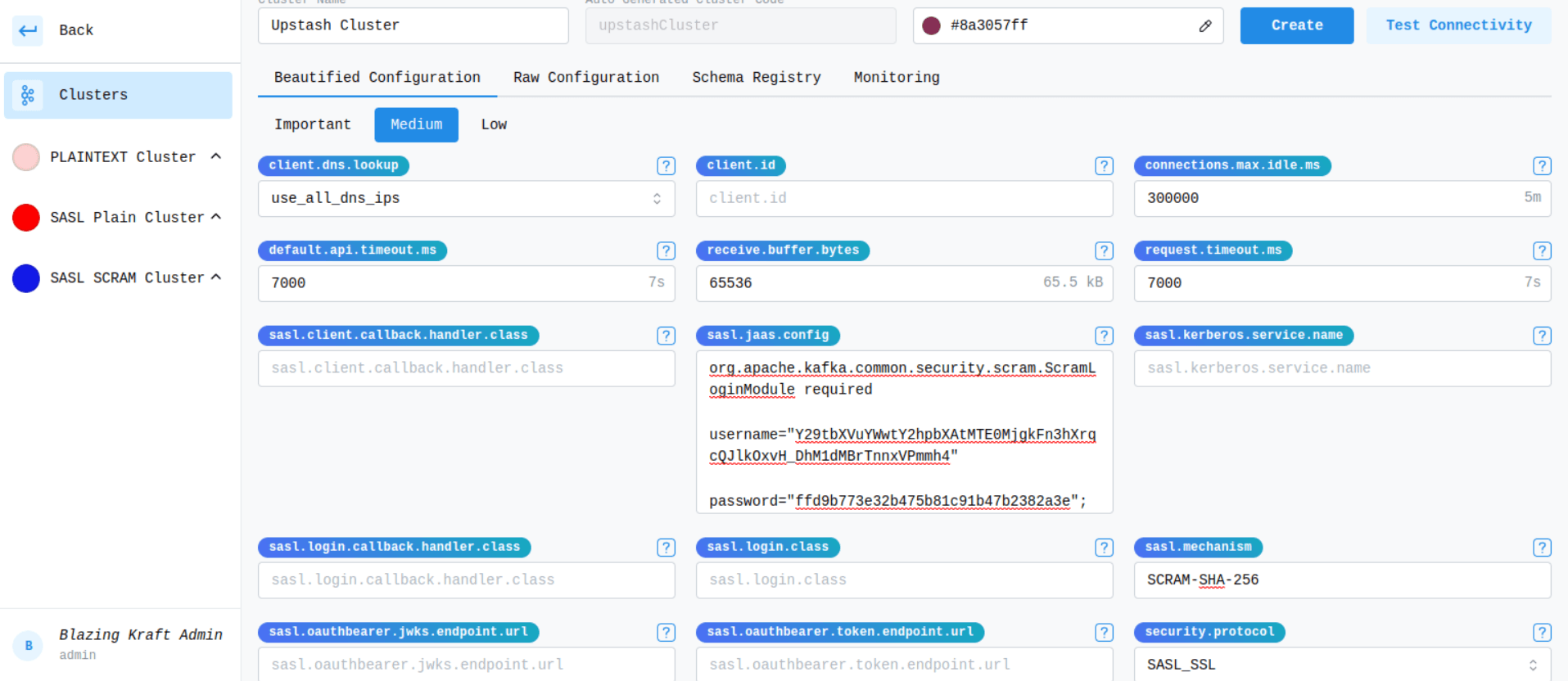Image resolution: width=1568 pixels, height=681 pixels.
Task: Focus the client.id input field
Action: pos(905,199)
